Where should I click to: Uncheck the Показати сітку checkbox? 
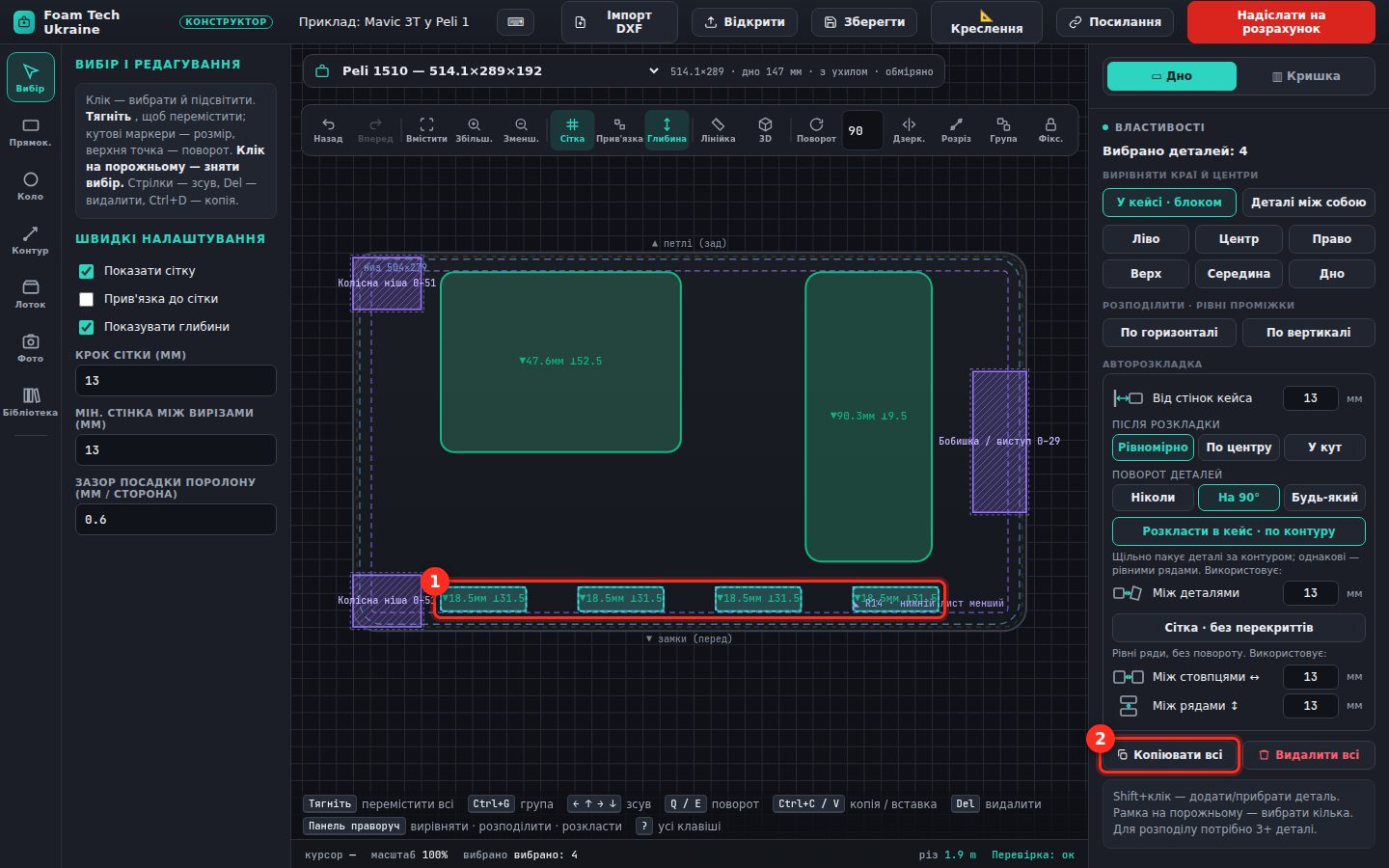(87, 271)
